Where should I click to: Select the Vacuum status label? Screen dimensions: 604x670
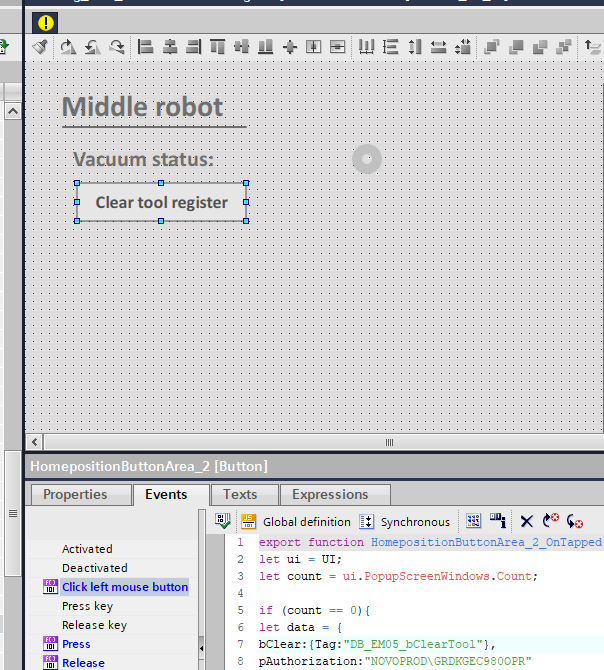tap(143, 159)
